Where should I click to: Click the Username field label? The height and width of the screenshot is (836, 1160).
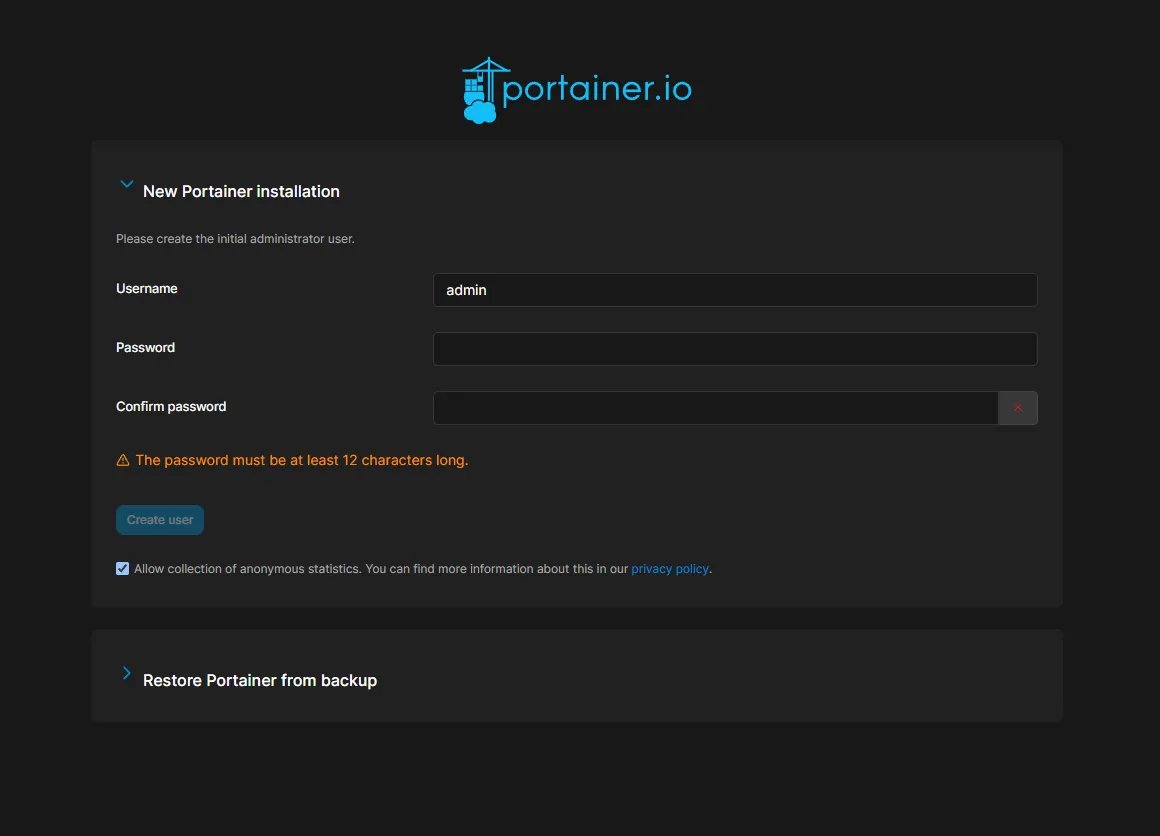(x=147, y=288)
